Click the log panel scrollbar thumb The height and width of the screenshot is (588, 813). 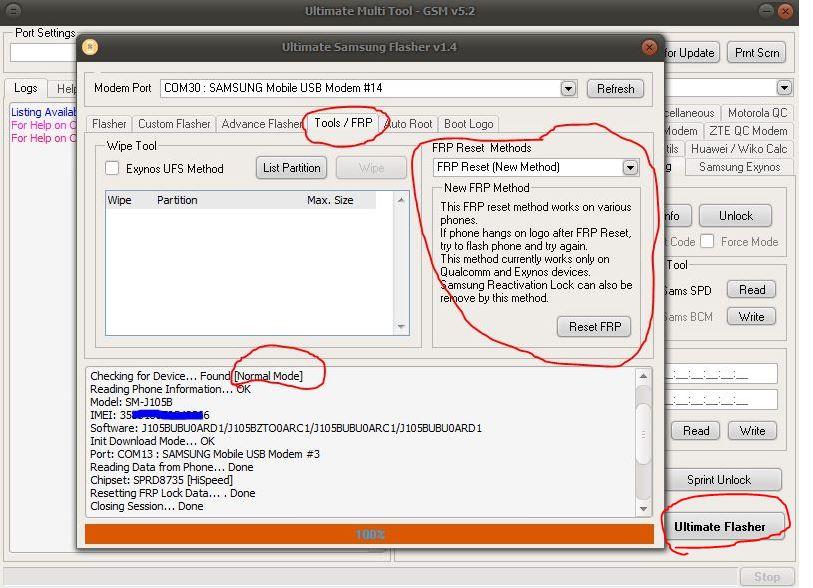tap(643, 433)
